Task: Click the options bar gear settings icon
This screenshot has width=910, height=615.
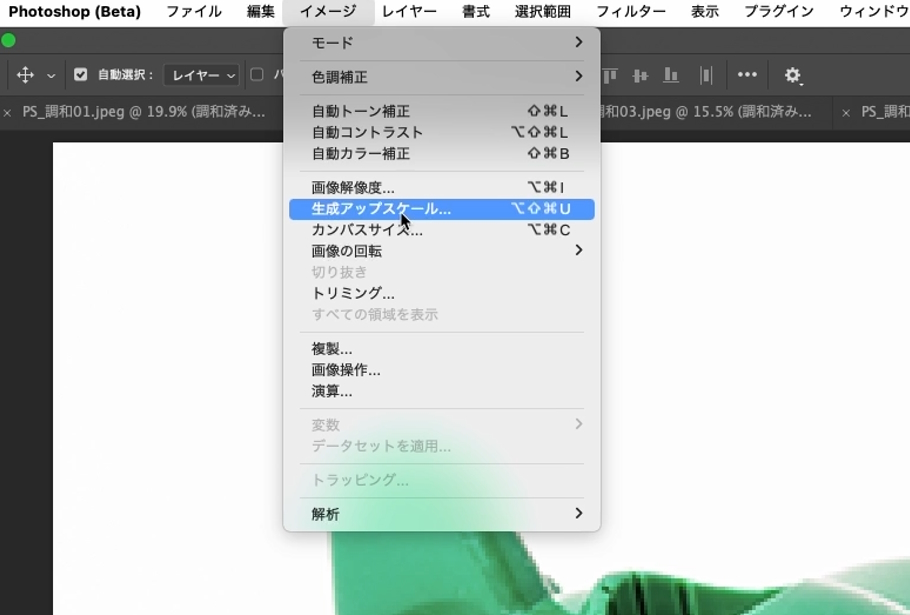Action: coord(793,75)
